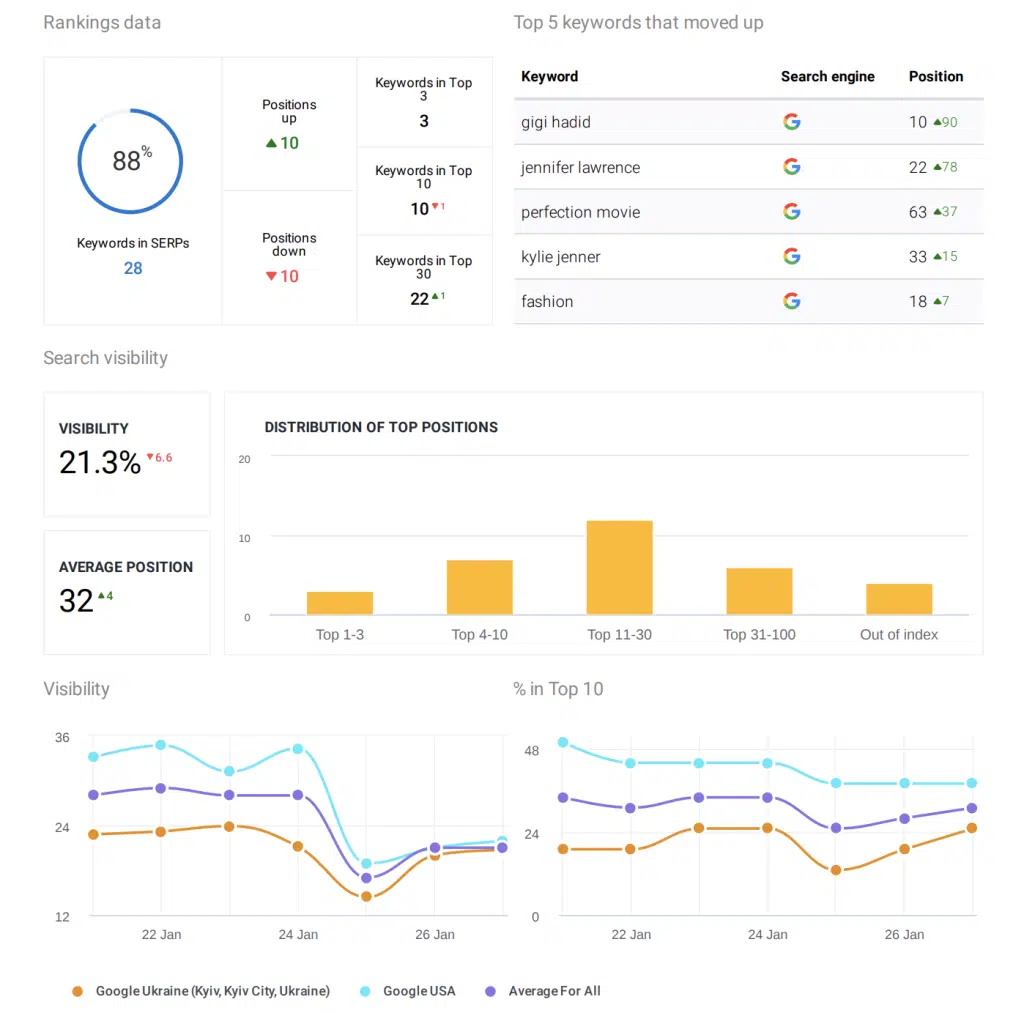This screenshot has height=1013, width=1024.
Task: Click the average position value 32
Action: (x=76, y=601)
